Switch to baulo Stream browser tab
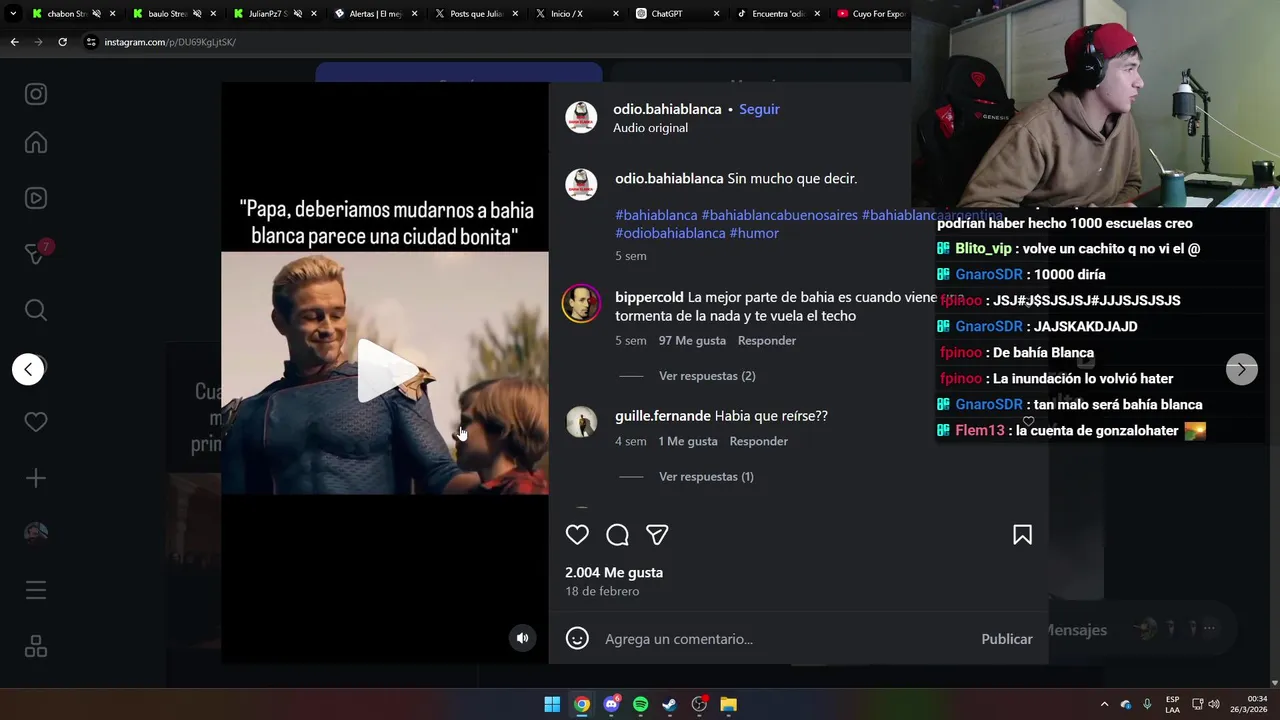The width and height of the screenshot is (1280, 720). click(x=172, y=14)
